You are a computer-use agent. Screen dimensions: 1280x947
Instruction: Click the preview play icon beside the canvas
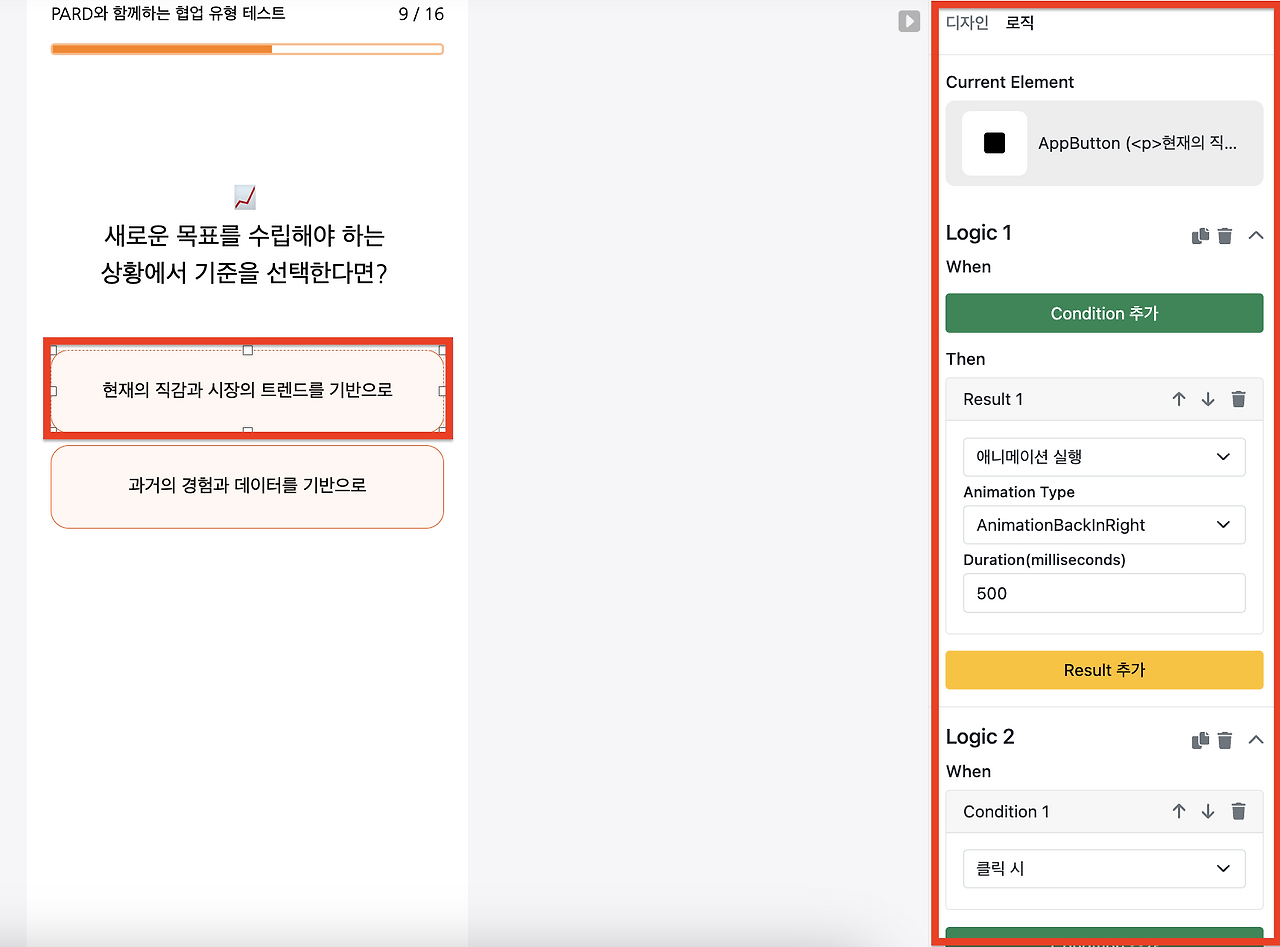pos(909,20)
